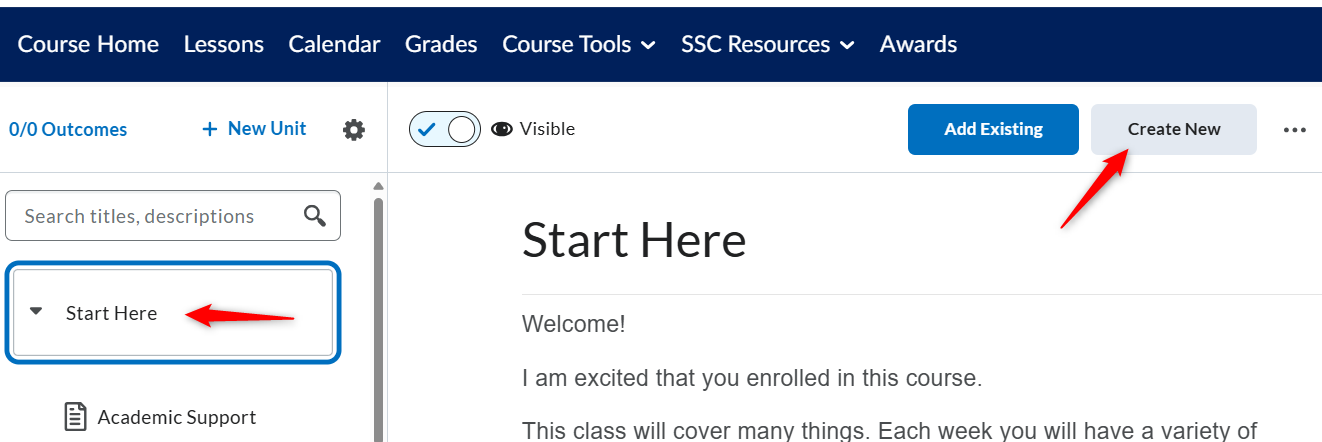Click the Add Existing button
This screenshot has width=1322, height=442.
[x=993, y=129]
